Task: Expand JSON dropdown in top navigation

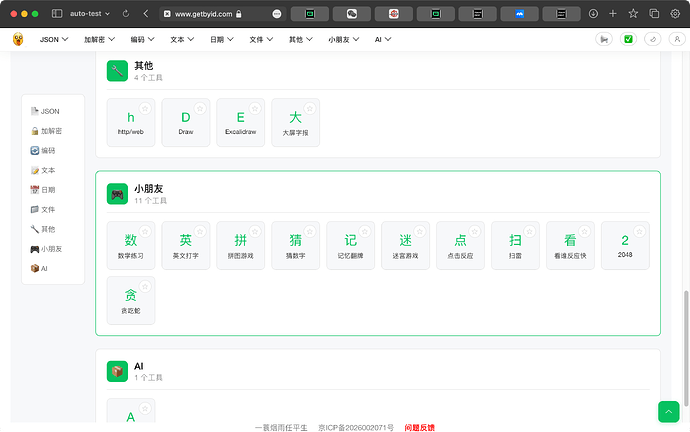Action: coord(54,40)
